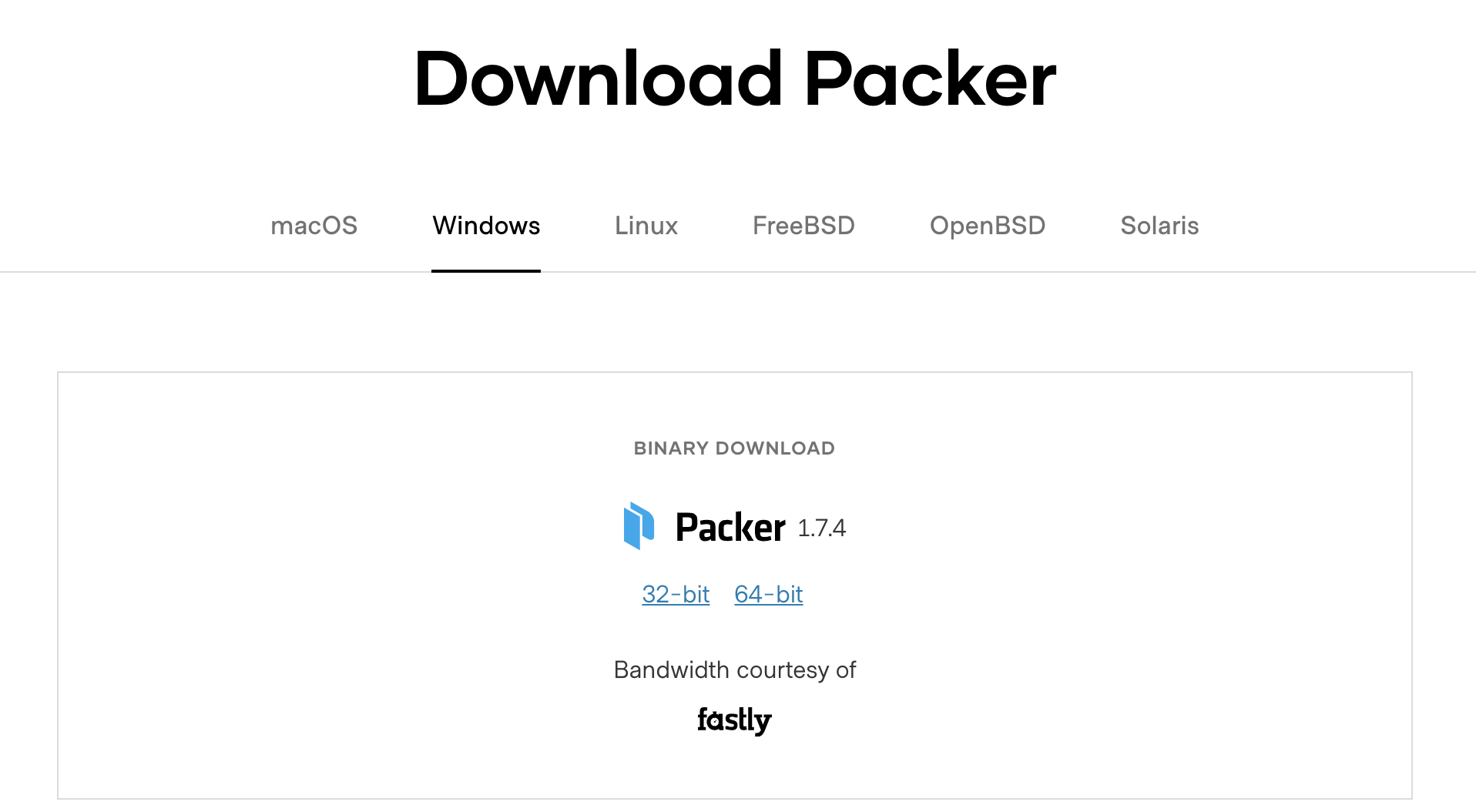Click the word Download in the heading
This screenshot has width=1476, height=812.
pyautogui.click(x=599, y=79)
